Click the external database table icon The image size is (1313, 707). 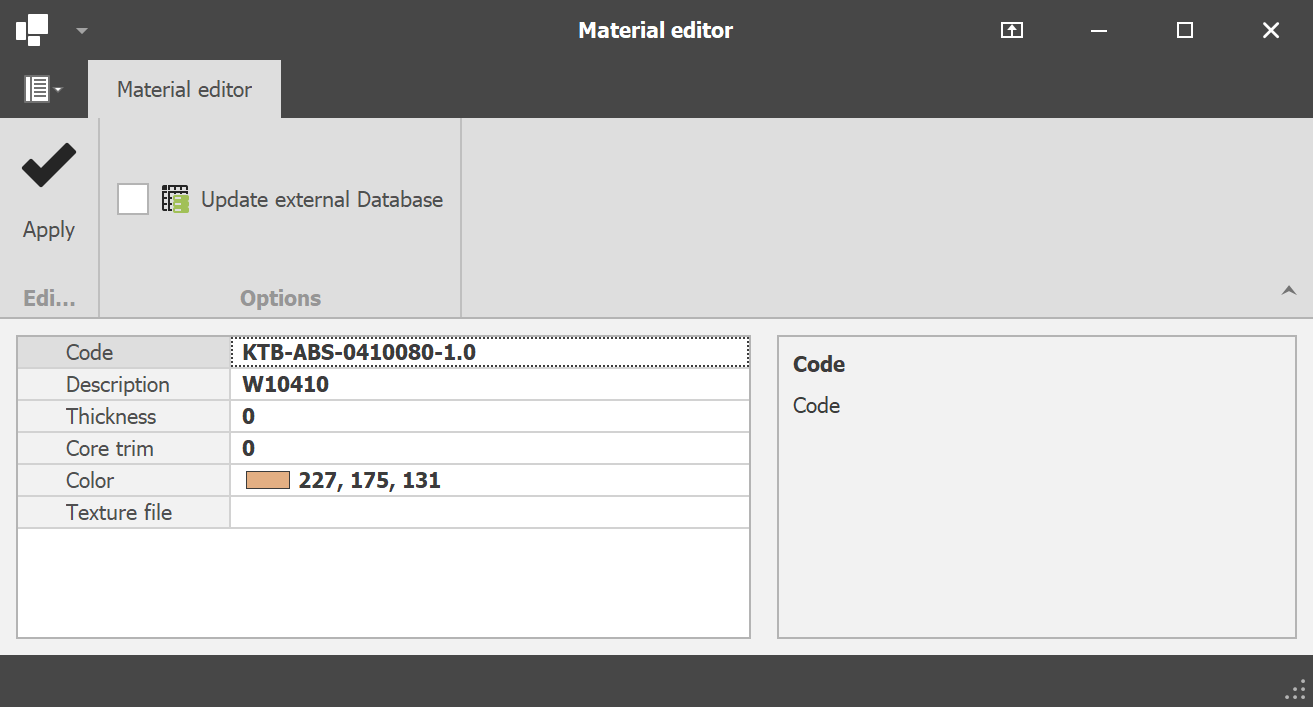[x=175, y=199]
